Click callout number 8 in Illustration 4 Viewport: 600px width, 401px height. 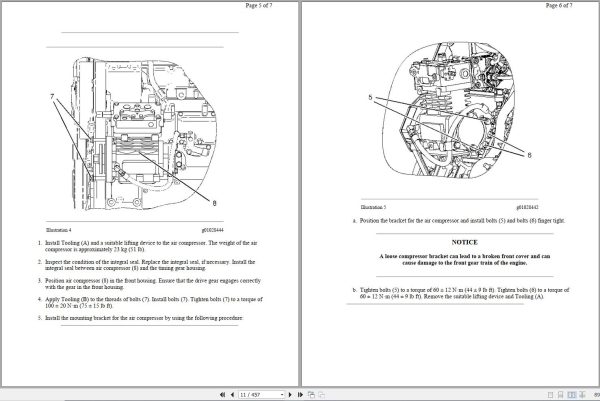(214, 203)
